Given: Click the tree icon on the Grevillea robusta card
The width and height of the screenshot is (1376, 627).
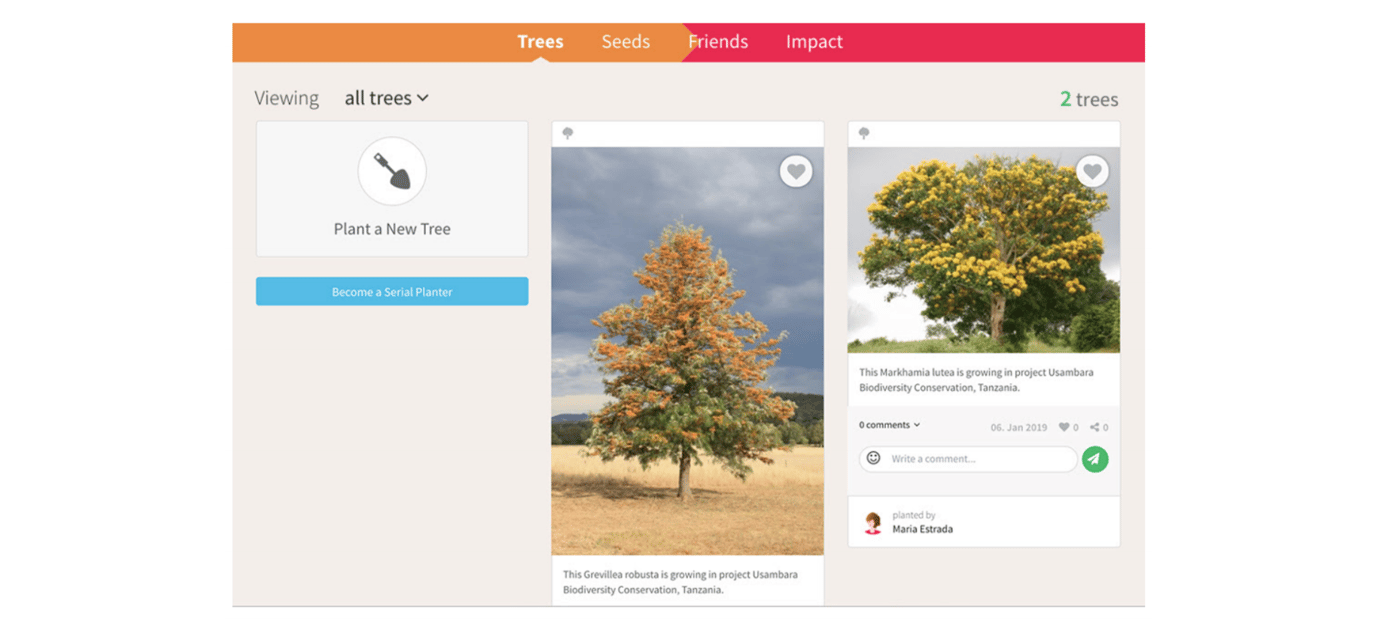Looking at the screenshot, I should point(567,131).
